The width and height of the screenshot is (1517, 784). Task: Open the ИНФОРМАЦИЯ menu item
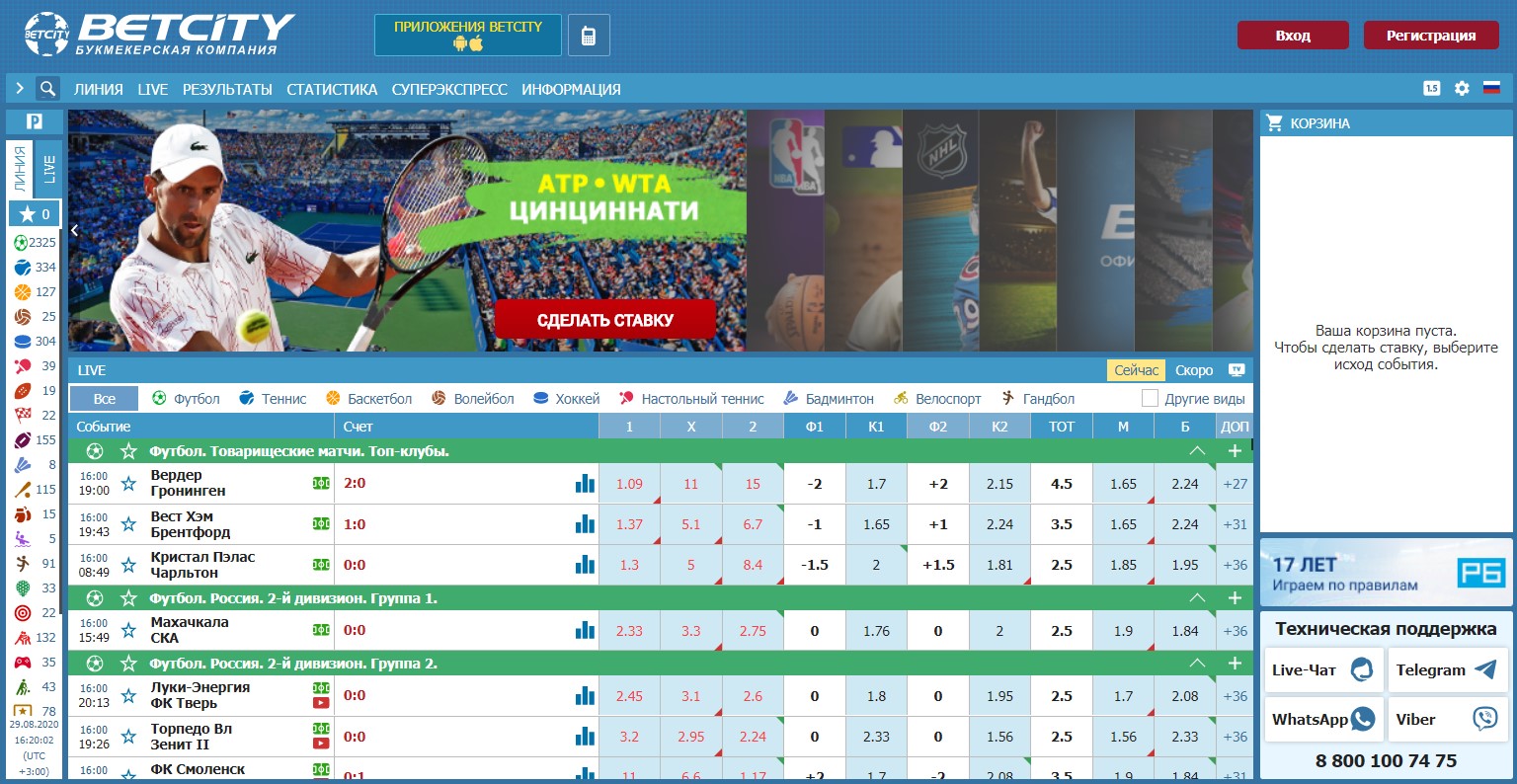571,89
